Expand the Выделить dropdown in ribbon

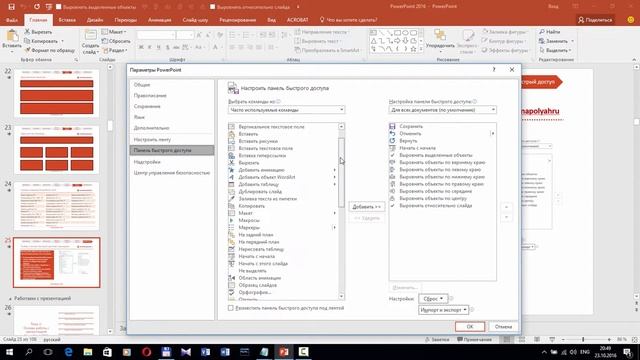point(555,50)
